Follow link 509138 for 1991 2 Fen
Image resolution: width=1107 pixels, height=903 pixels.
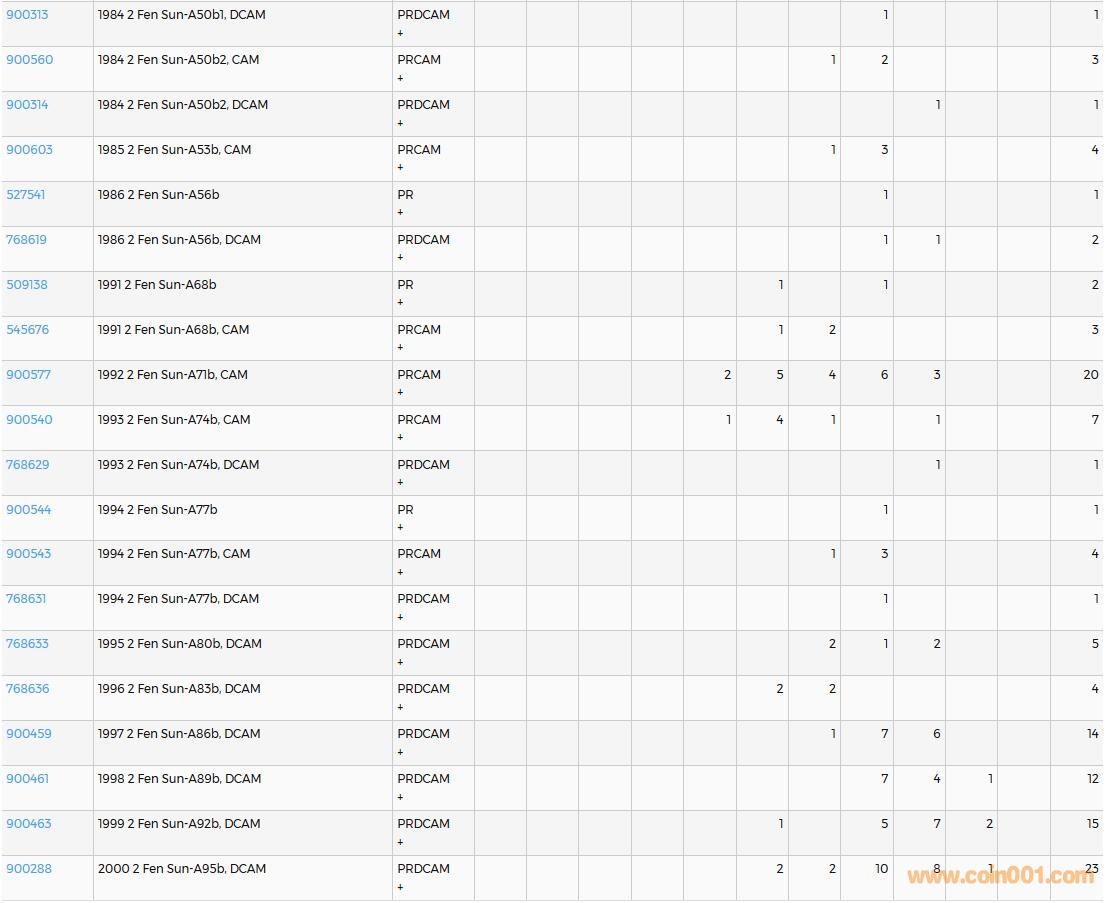[x=27, y=285]
